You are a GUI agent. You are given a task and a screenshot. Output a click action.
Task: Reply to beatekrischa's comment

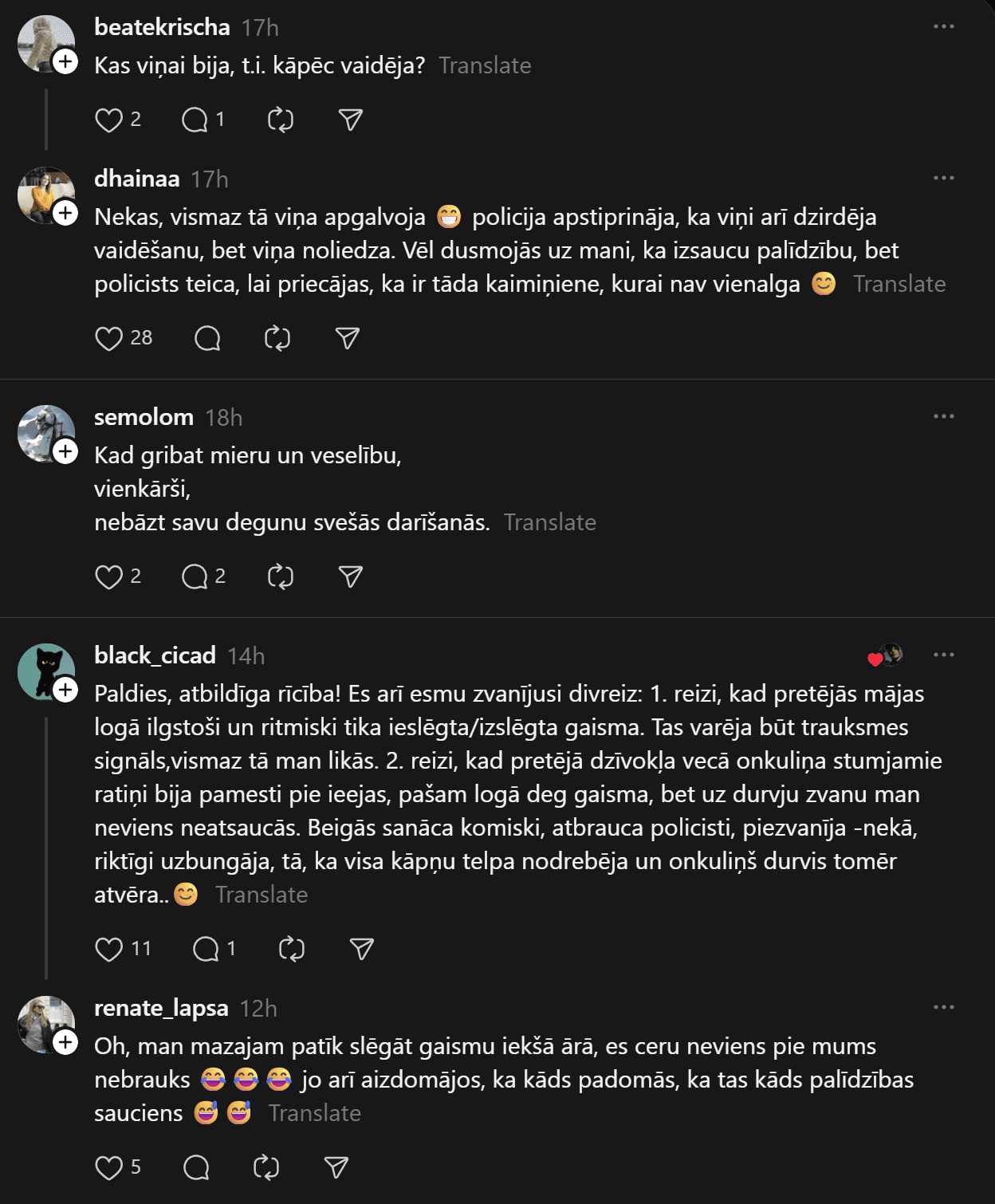coord(195,120)
